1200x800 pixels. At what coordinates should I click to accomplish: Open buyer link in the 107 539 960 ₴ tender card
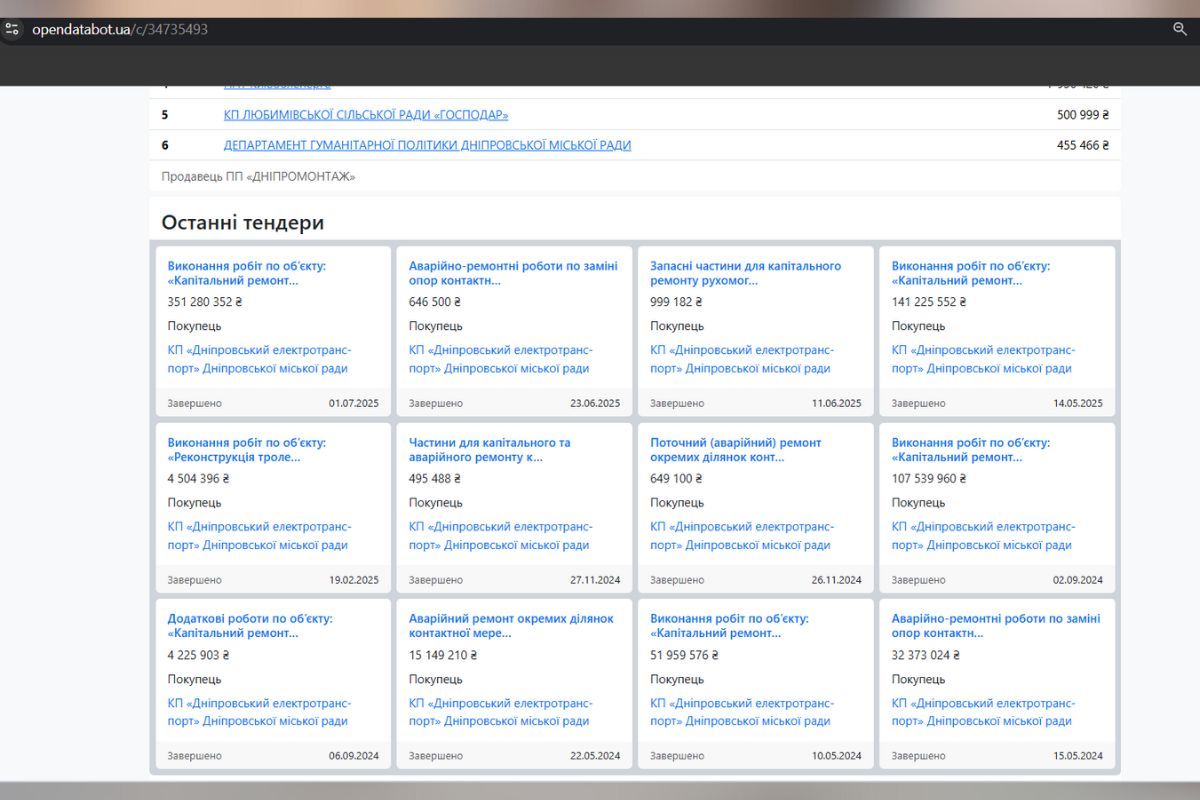[x=983, y=536]
